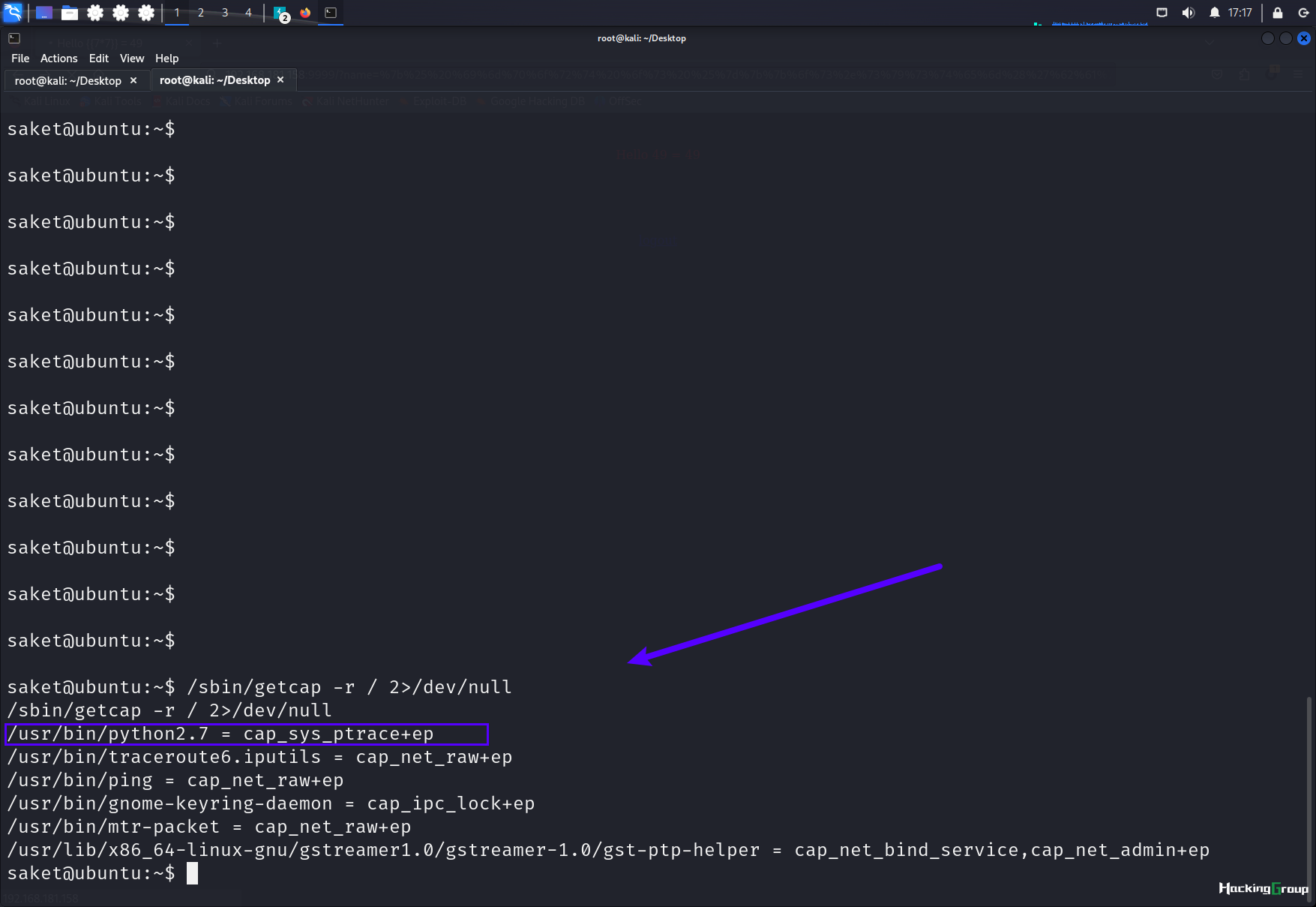Click the traceroute6.iputils capability line
The width and height of the screenshot is (1316, 907).
coord(259,757)
